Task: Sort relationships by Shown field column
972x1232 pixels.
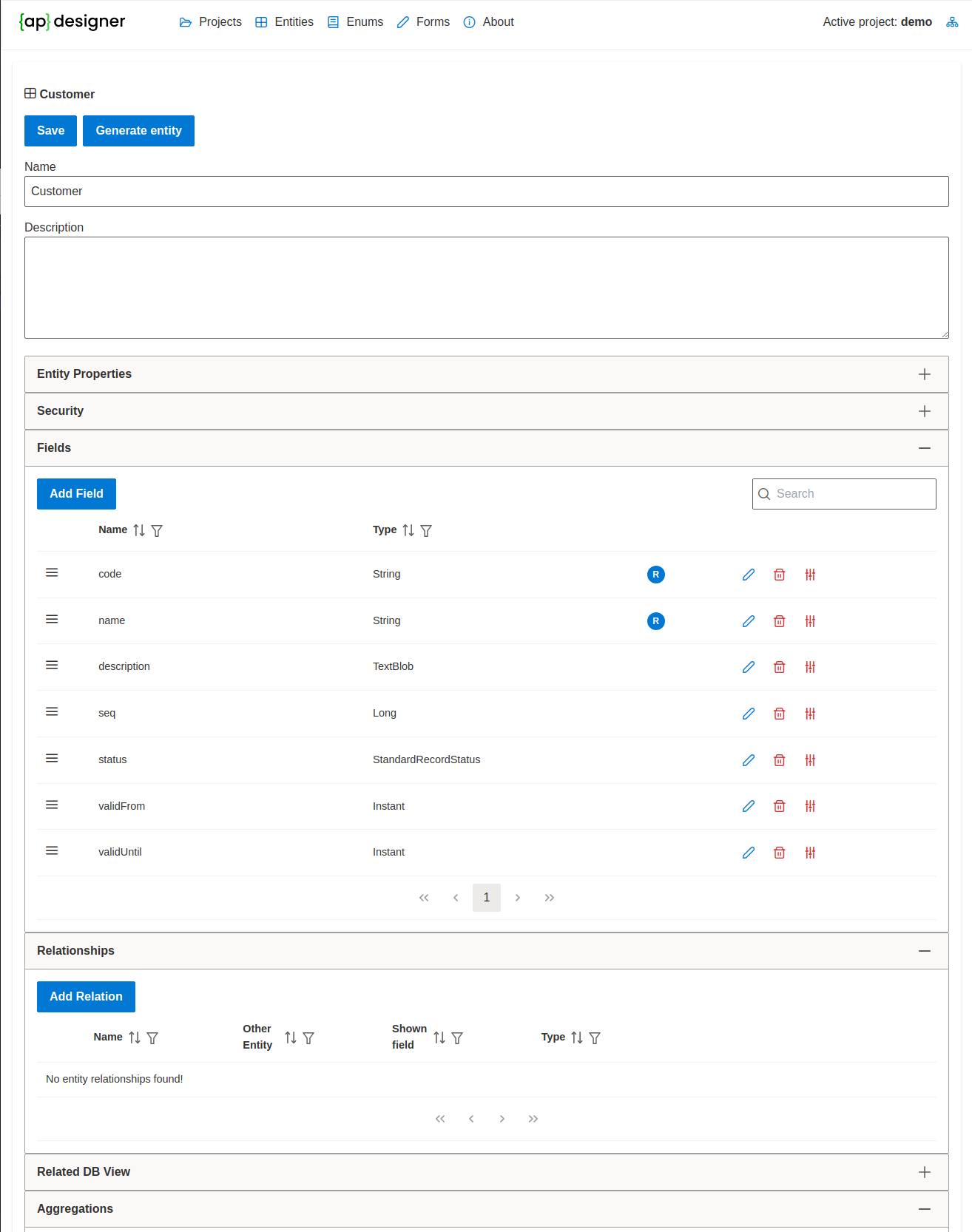Action: coord(439,1038)
